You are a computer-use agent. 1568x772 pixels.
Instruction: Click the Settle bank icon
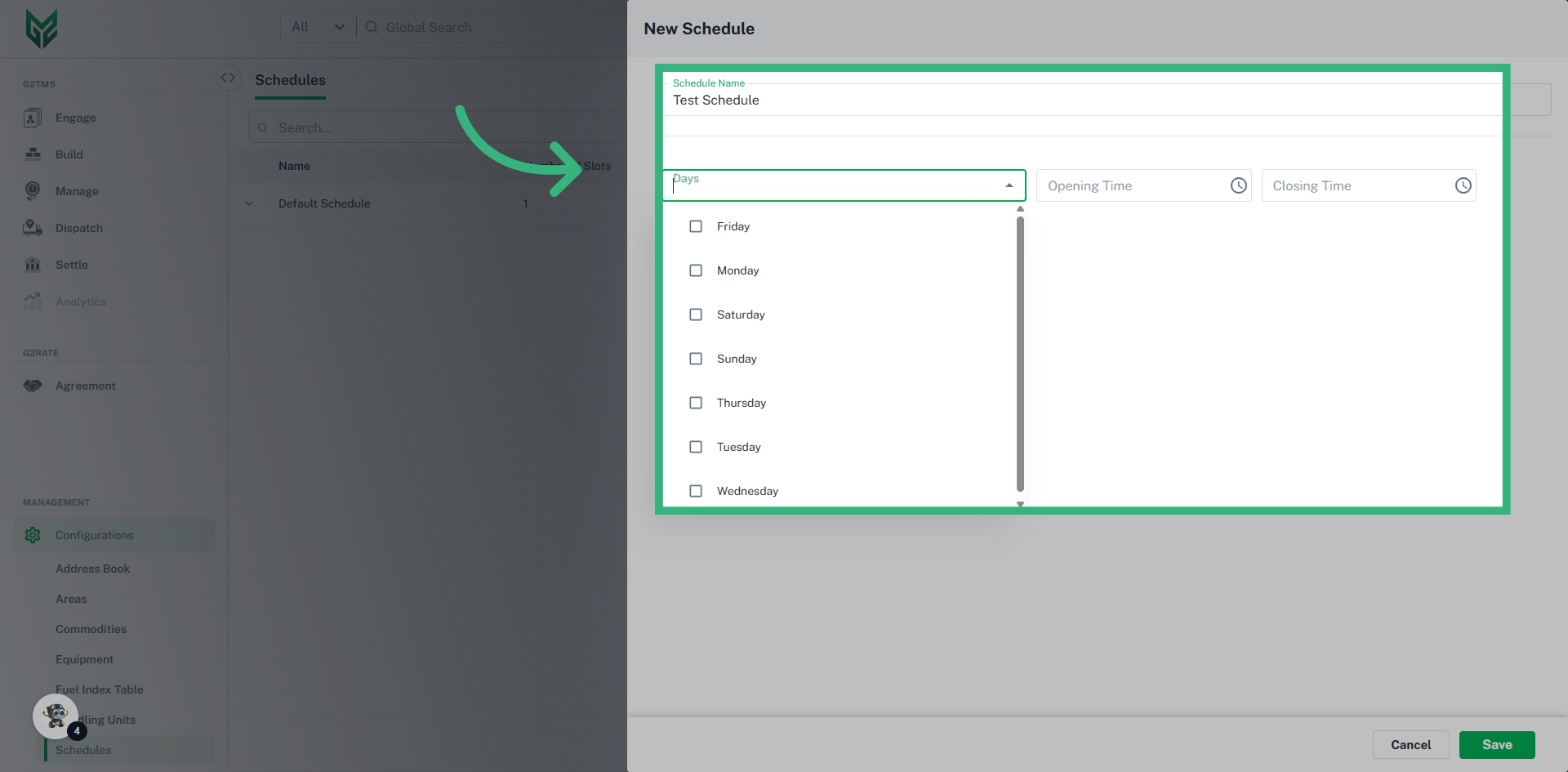coord(33,265)
